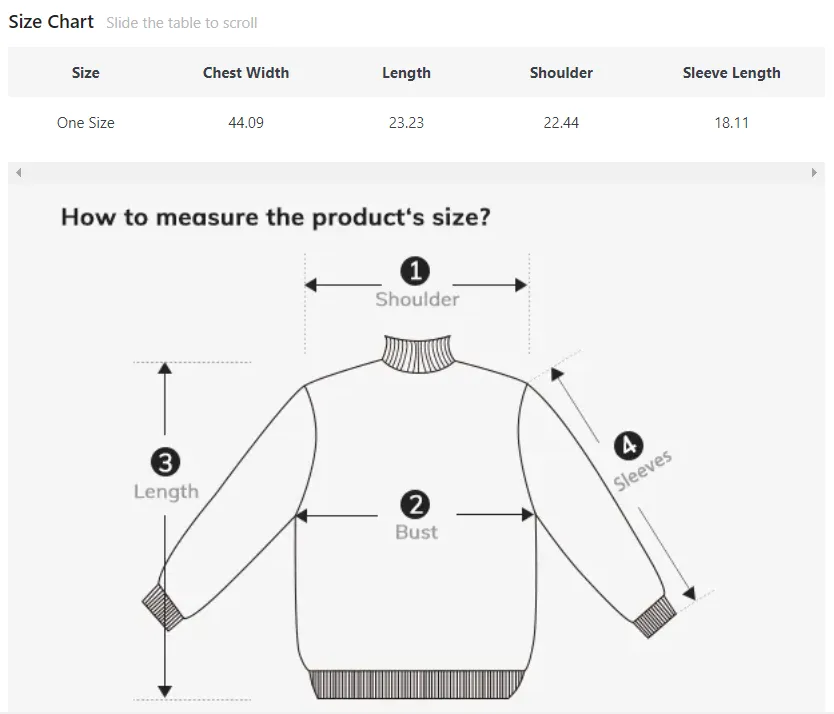Screen dimensions: 834x714
Task: Click the Size Chart heading
Action: [51, 22]
